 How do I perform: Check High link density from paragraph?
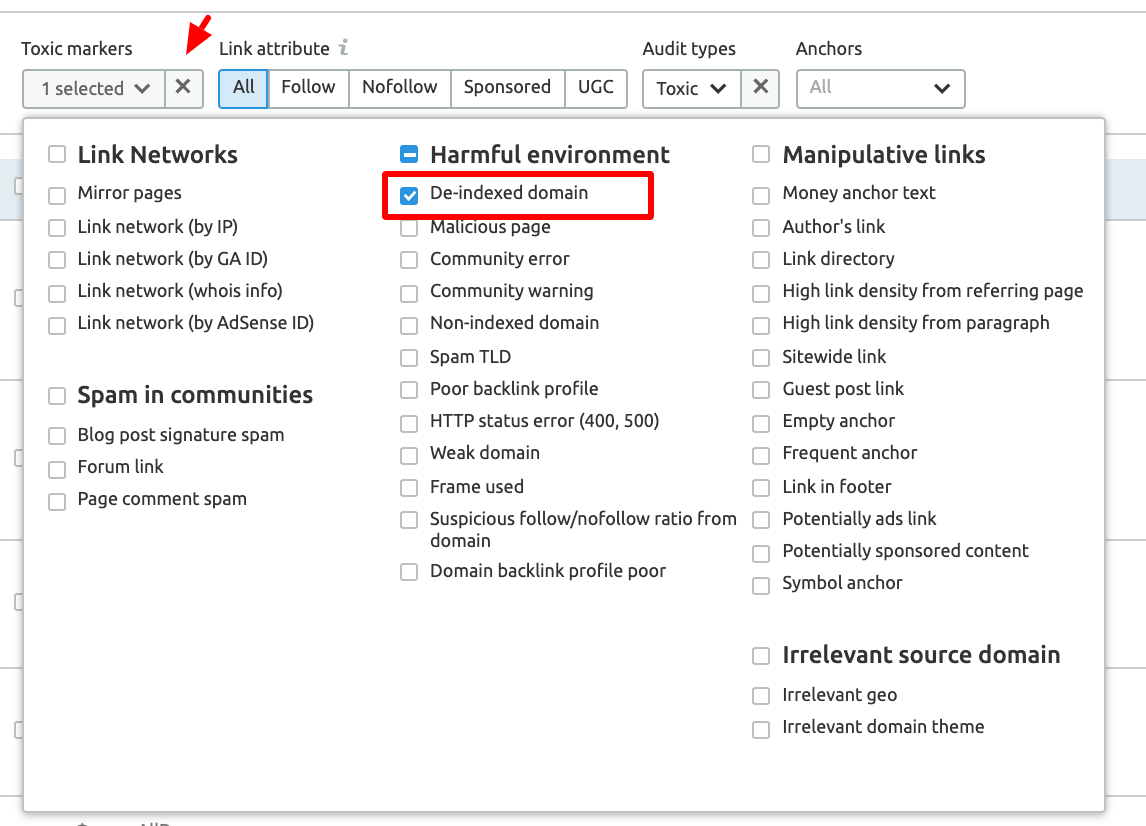761,325
